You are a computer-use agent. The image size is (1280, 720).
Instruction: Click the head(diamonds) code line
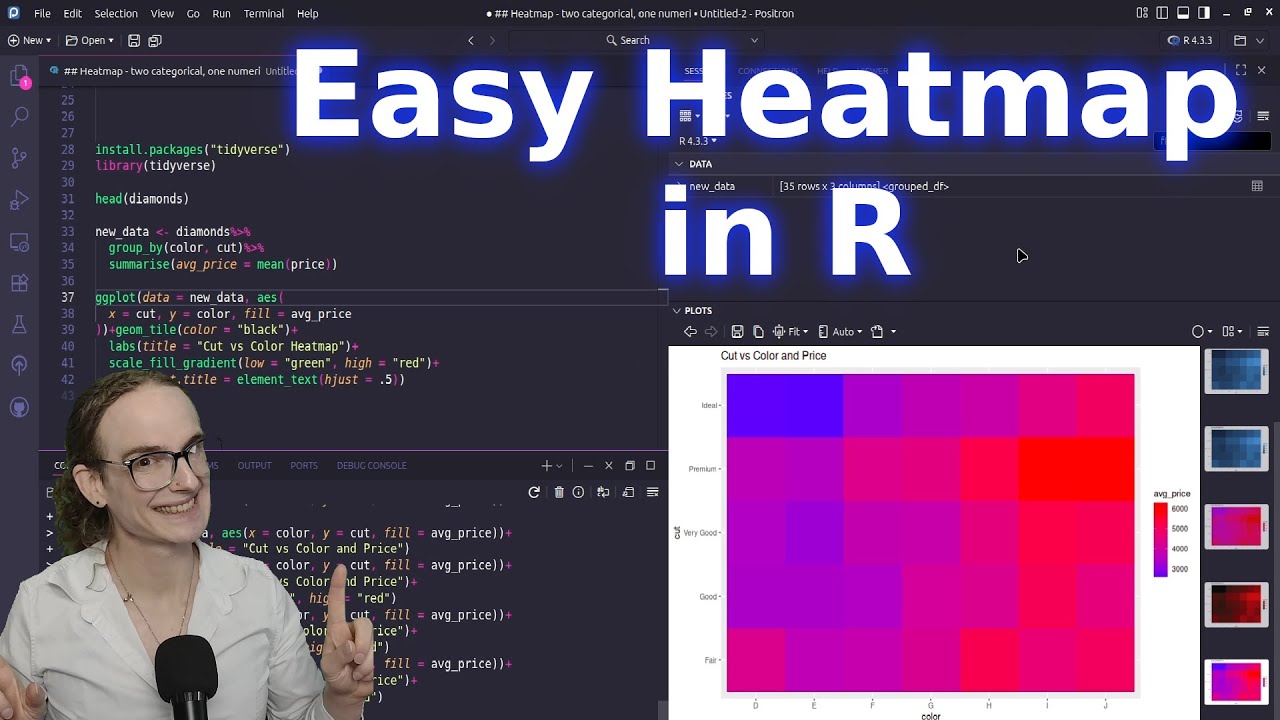142,199
